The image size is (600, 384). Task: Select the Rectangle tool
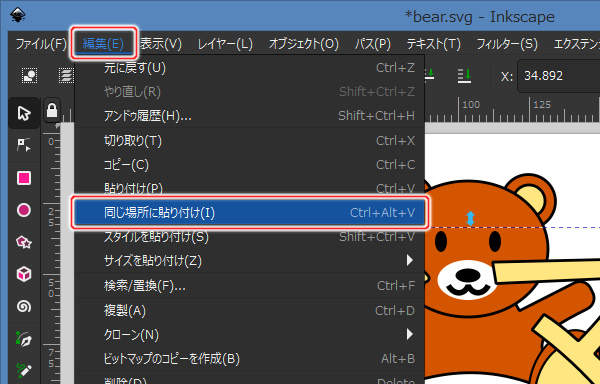[x=24, y=178]
